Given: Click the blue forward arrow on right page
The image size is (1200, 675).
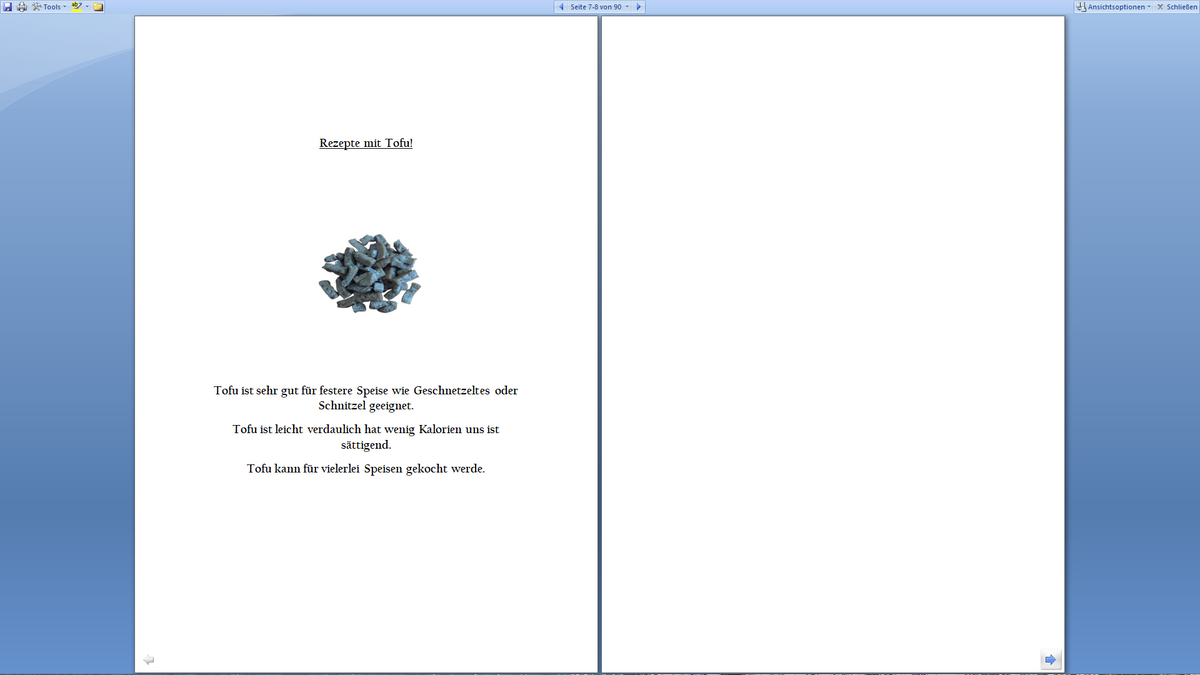Looking at the screenshot, I should pos(1050,659).
